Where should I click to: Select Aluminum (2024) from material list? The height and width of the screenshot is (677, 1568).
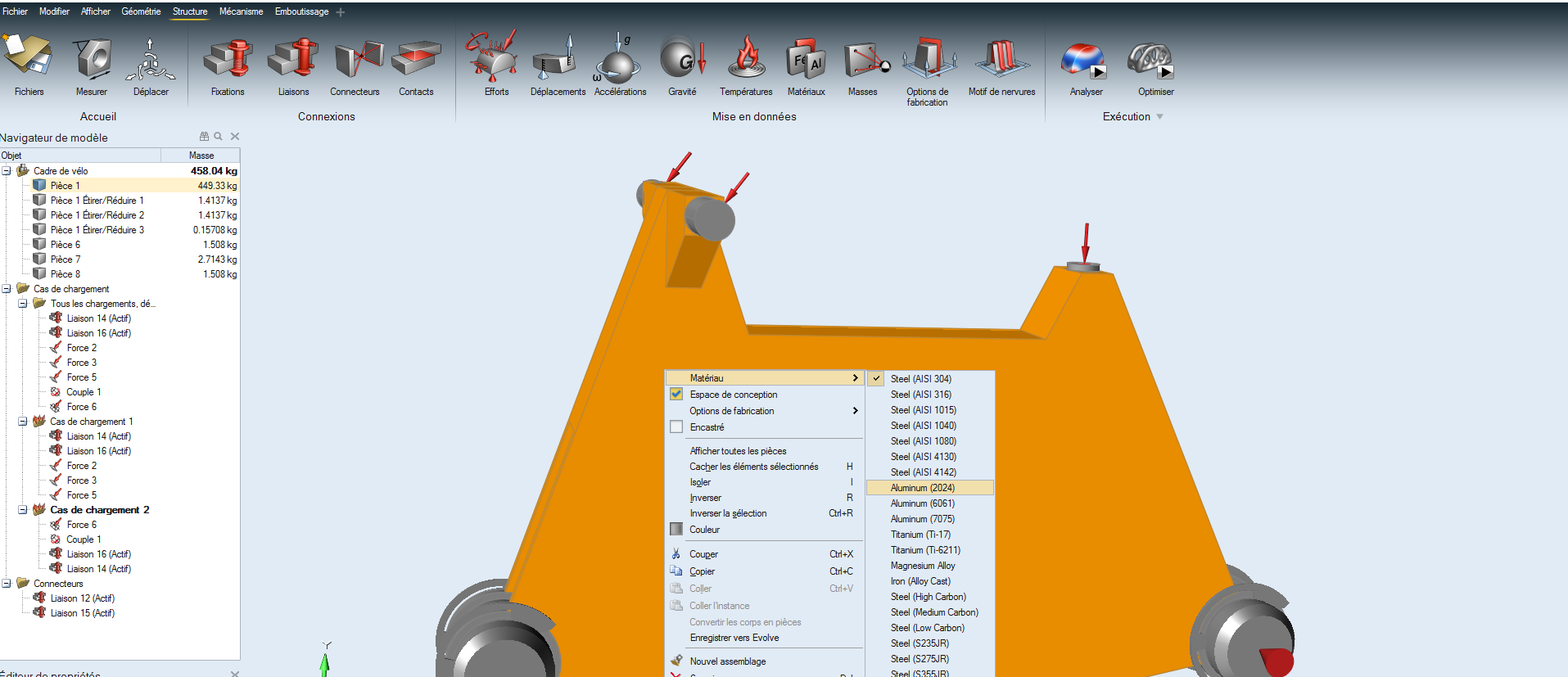coord(922,488)
